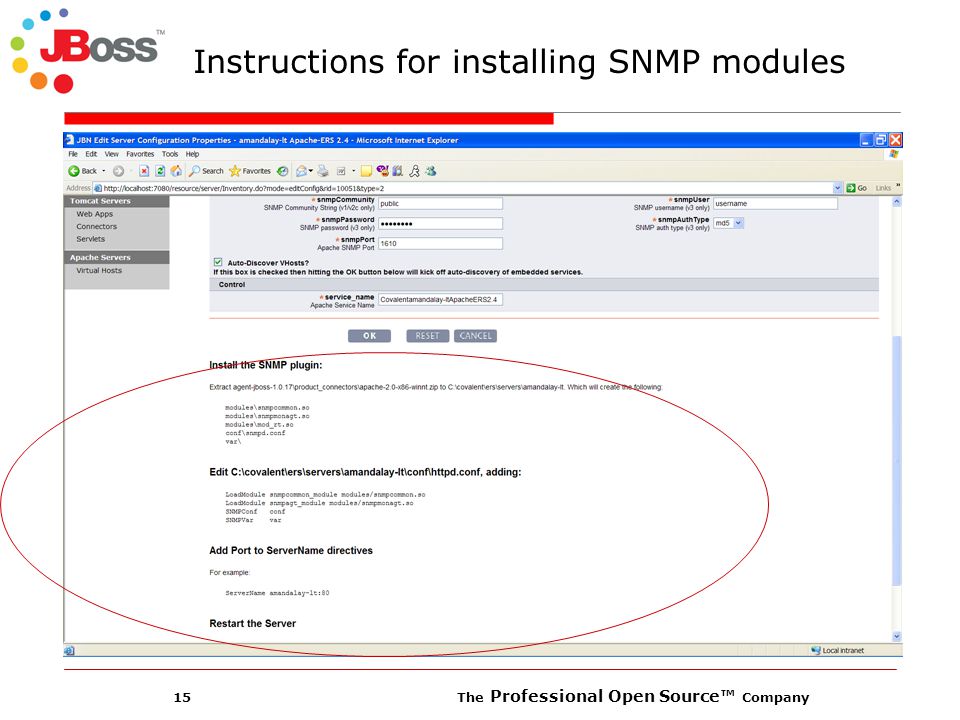Click the 'conf\snmpd.conf' line
This screenshot has height=720, width=960.
[x=255, y=433]
